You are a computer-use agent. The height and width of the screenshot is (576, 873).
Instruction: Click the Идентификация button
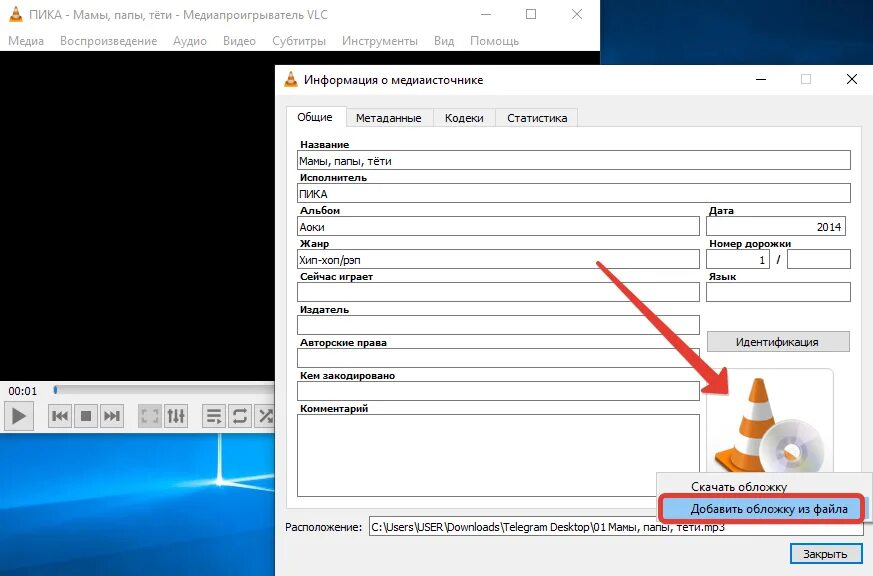click(778, 342)
